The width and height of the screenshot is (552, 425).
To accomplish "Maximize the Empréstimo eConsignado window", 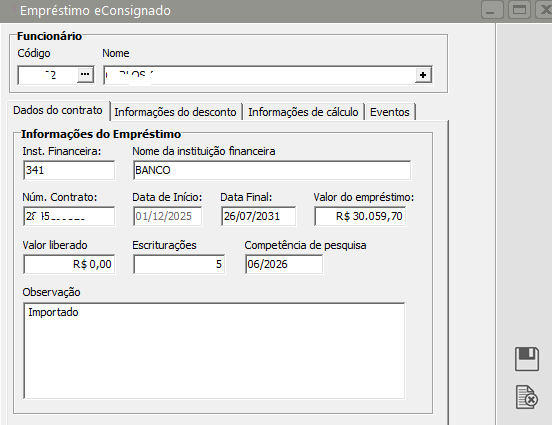I will (x=519, y=10).
